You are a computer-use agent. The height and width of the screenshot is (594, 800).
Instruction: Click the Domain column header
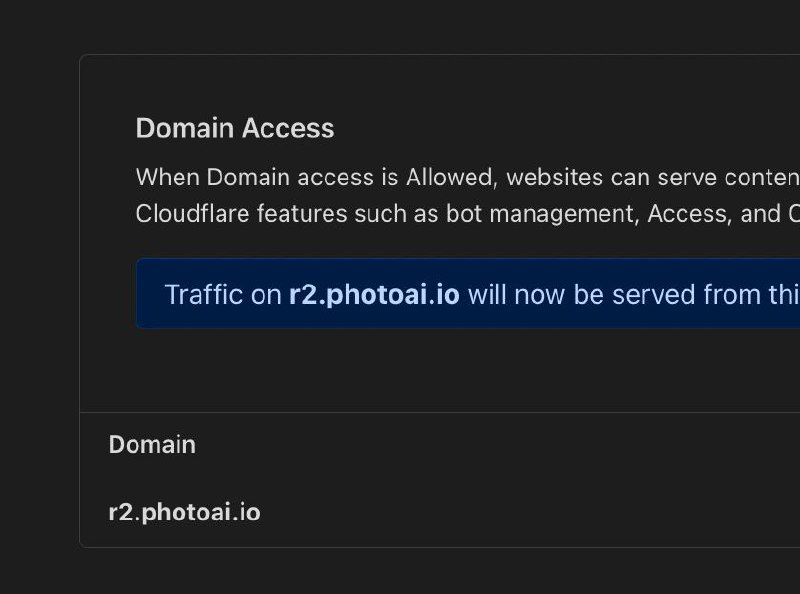152,445
